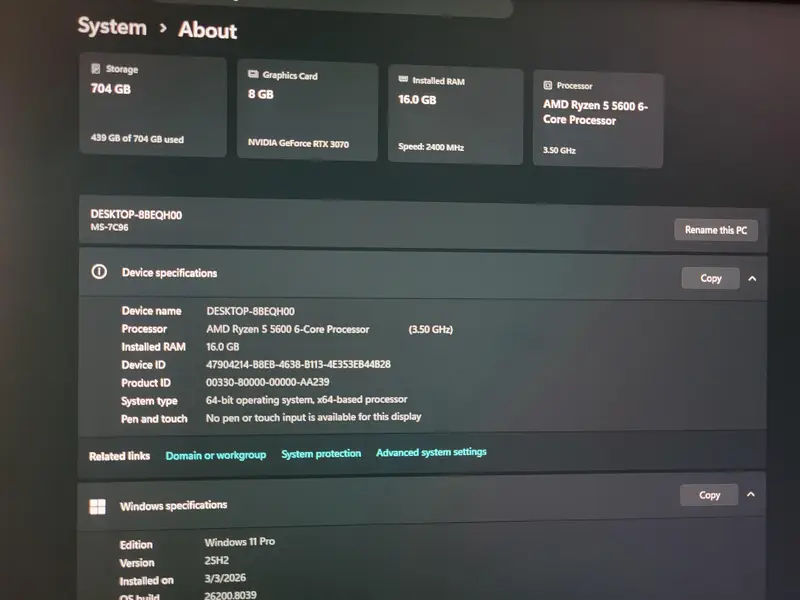Screen dimensions: 800x600
Task: Click 'No pen or touch input' text
Action: point(313,417)
